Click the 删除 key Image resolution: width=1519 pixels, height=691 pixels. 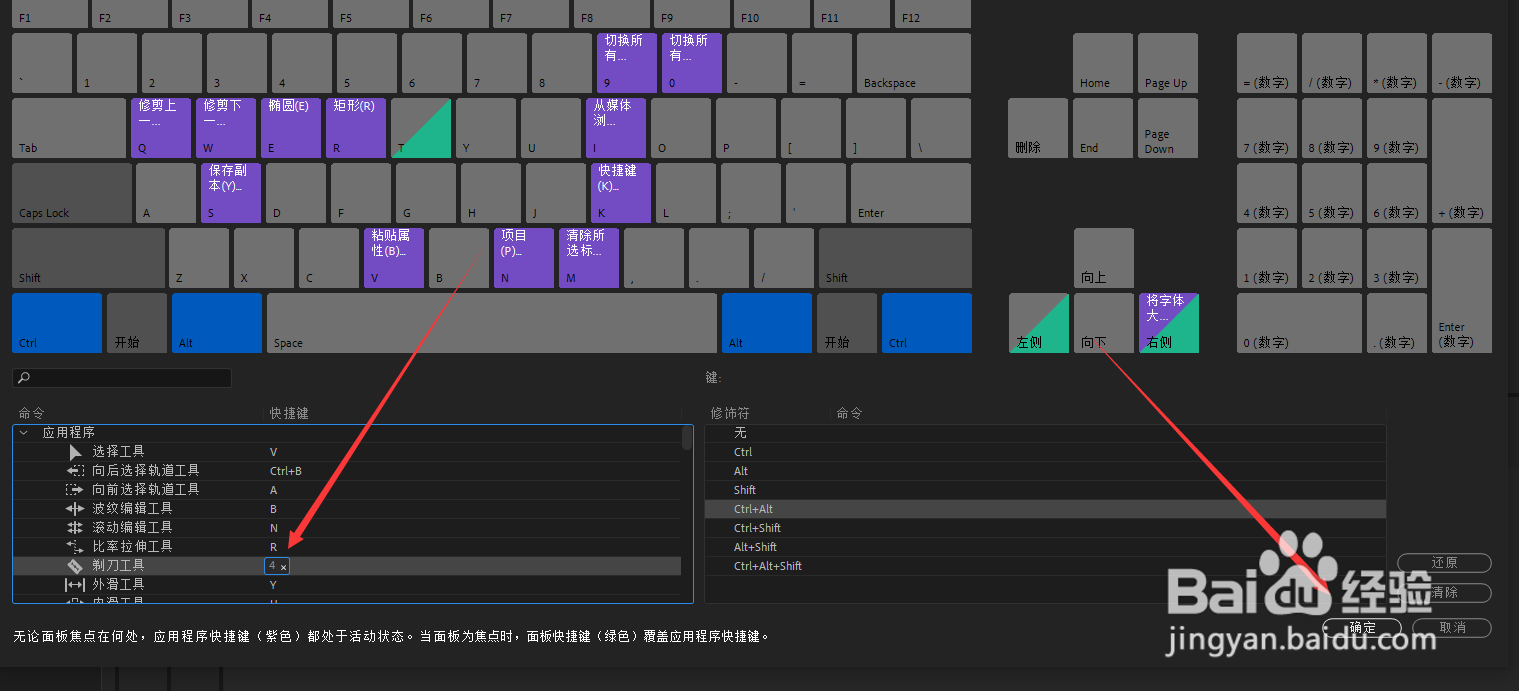[x=1038, y=128]
